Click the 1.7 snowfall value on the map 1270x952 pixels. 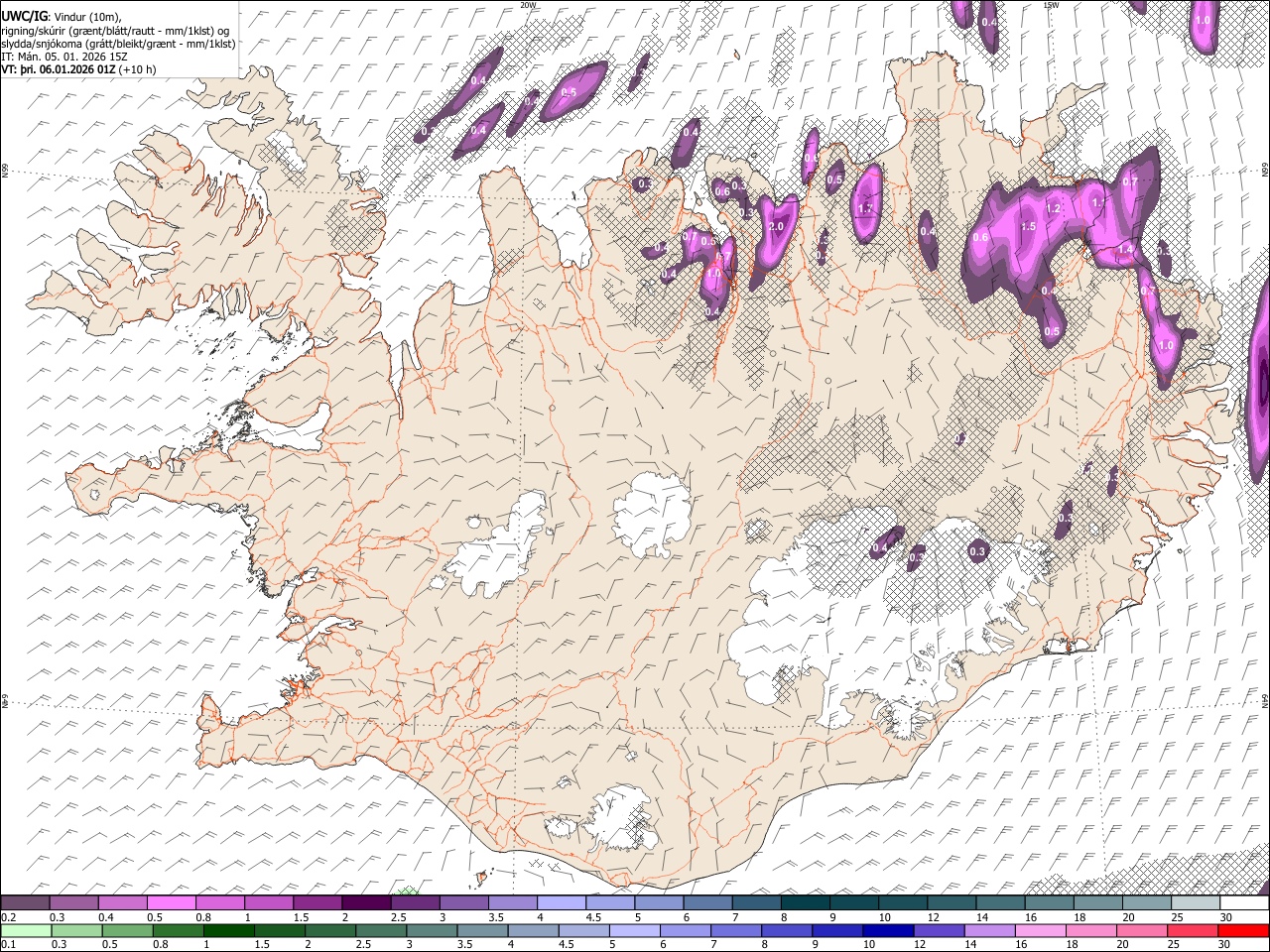[865, 208]
